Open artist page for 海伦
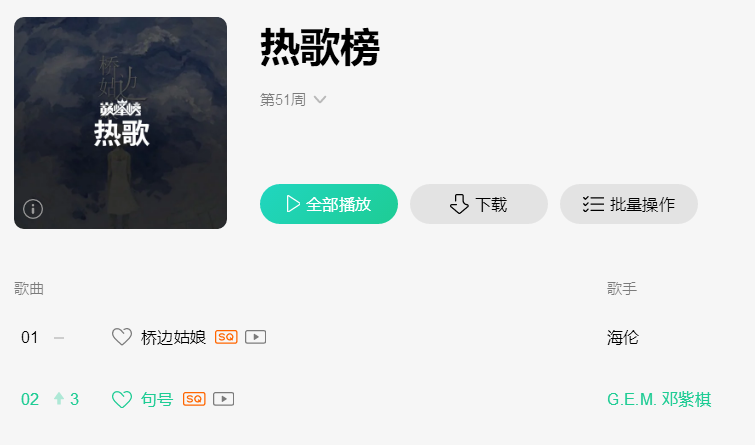The width and height of the screenshot is (755, 445). coord(623,337)
